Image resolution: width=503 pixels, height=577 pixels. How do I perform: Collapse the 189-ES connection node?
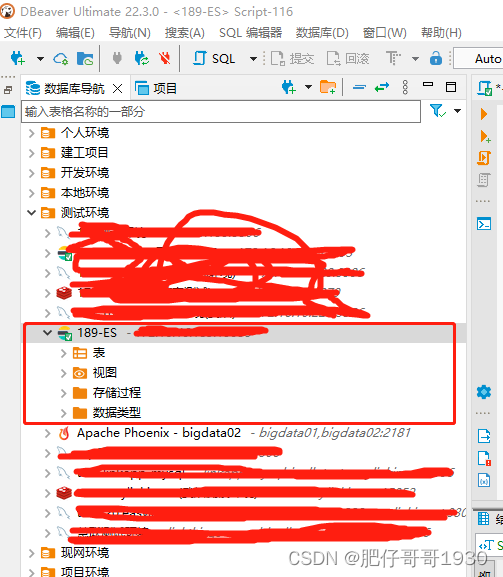[47, 333]
